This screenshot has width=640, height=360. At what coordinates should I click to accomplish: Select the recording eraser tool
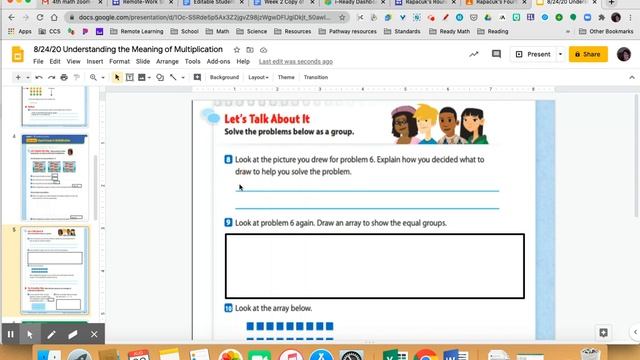[x=73, y=334]
